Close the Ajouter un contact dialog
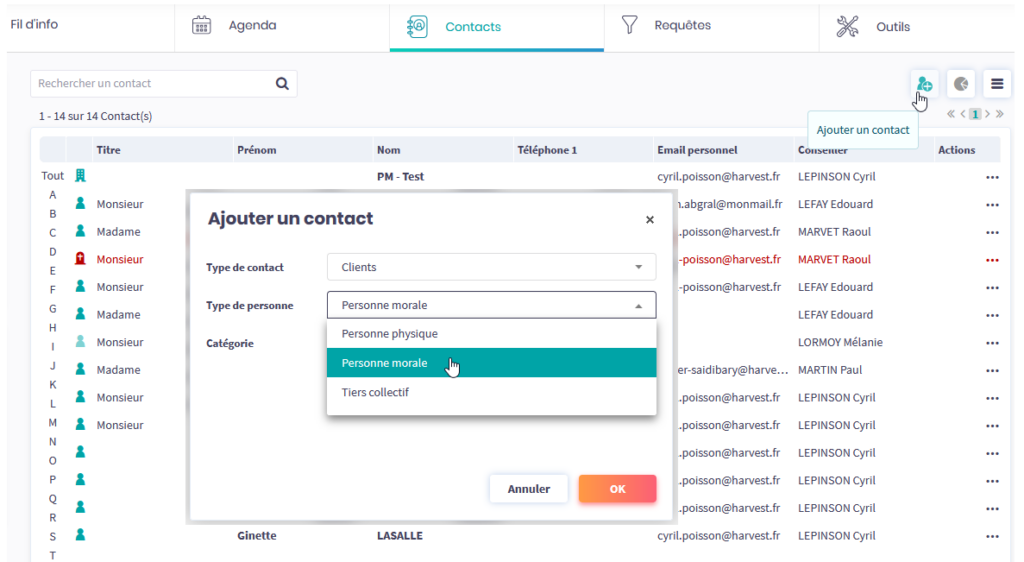The width and height of the screenshot is (1024, 562). point(649,220)
